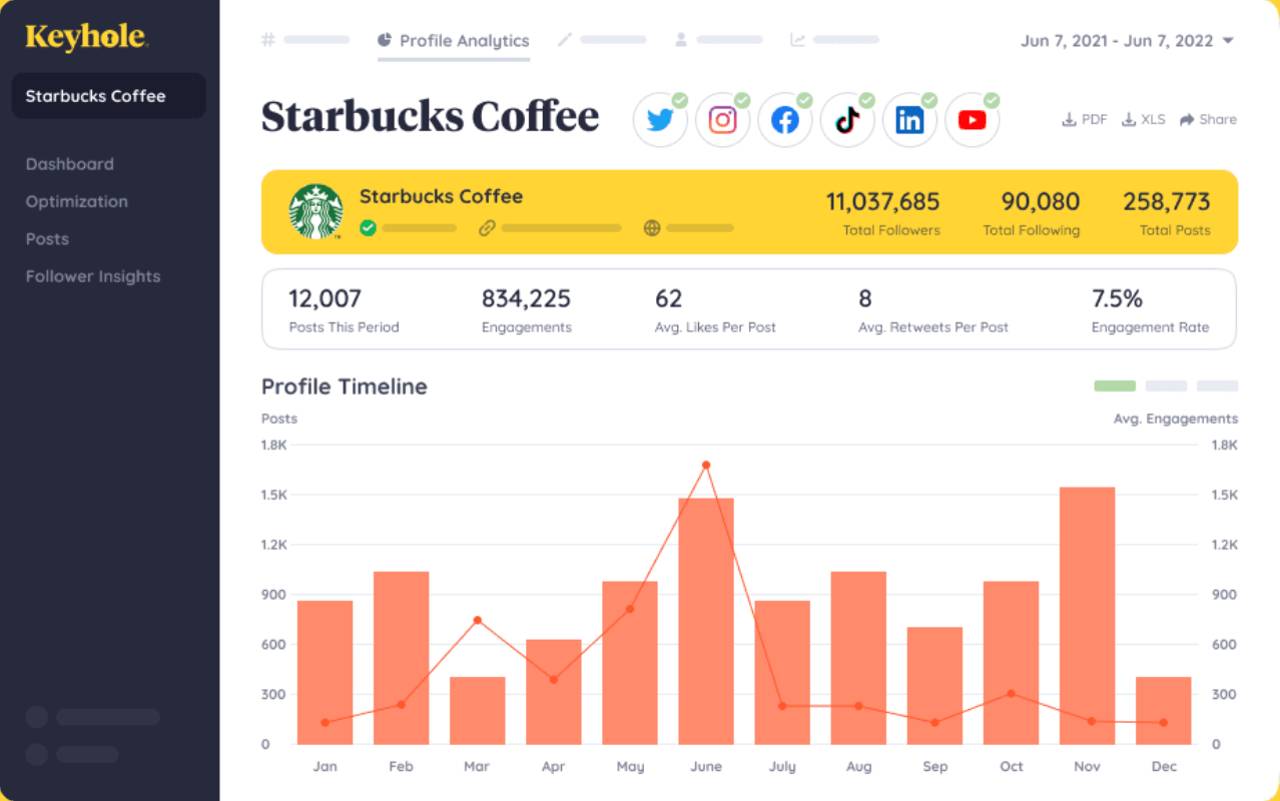Select the LinkedIn profile icon

tap(910, 118)
